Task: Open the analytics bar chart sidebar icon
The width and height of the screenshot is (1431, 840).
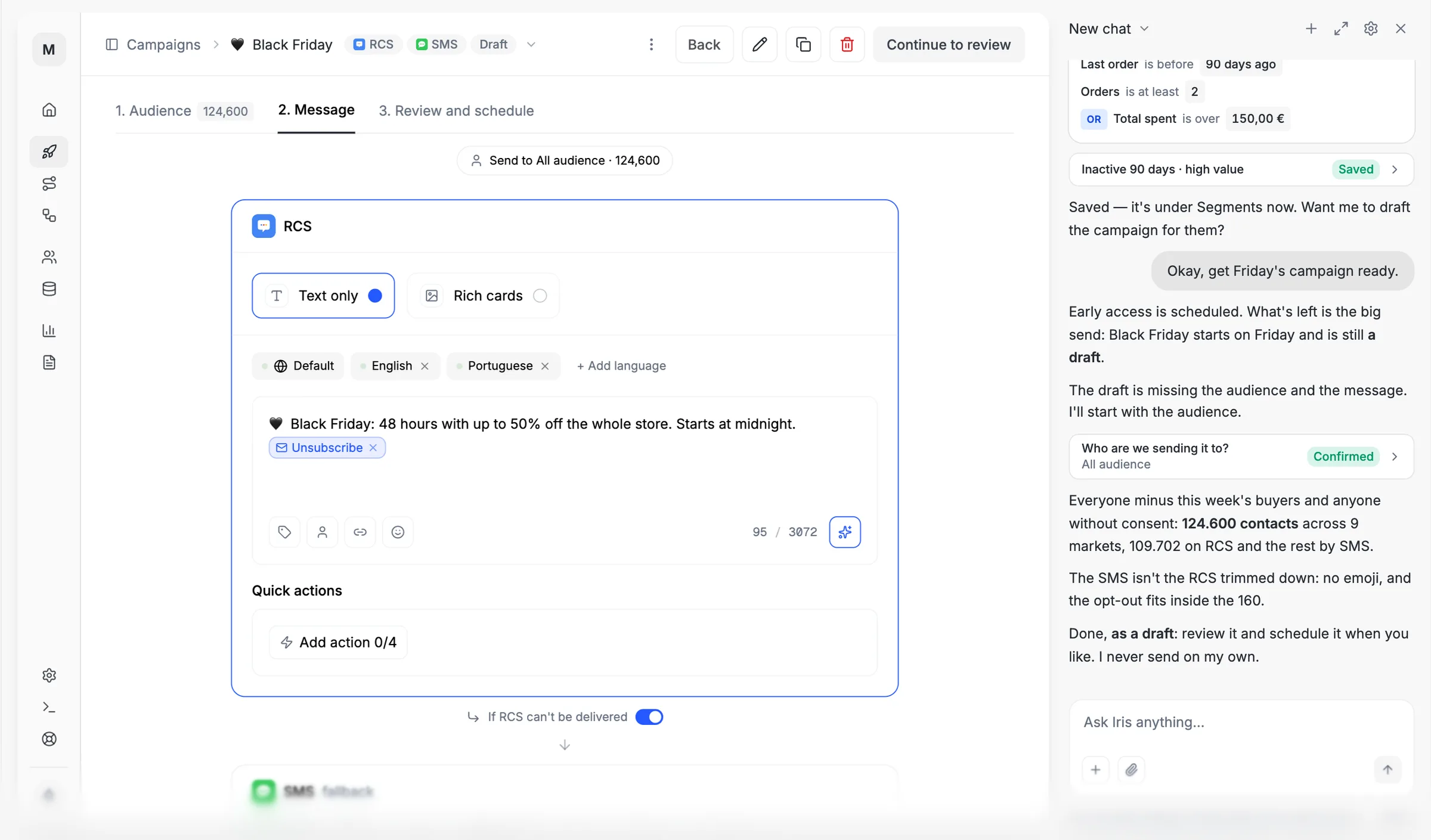Action: 49,330
